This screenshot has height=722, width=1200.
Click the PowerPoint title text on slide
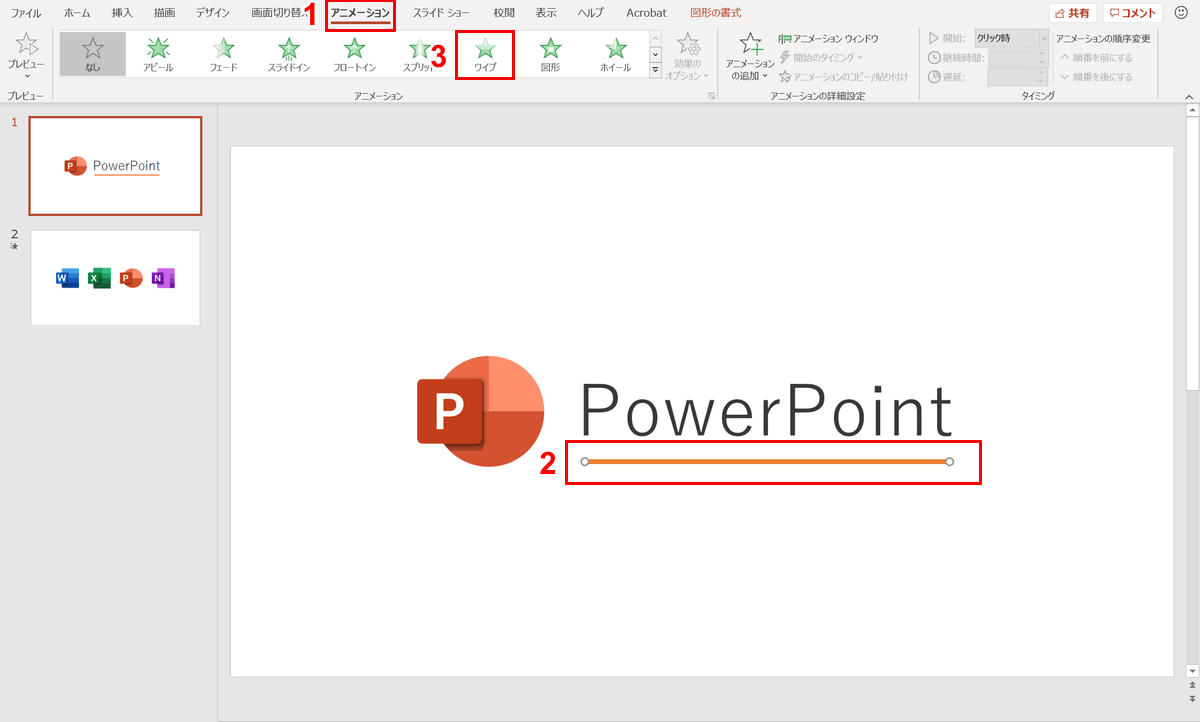tap(766, 412)
